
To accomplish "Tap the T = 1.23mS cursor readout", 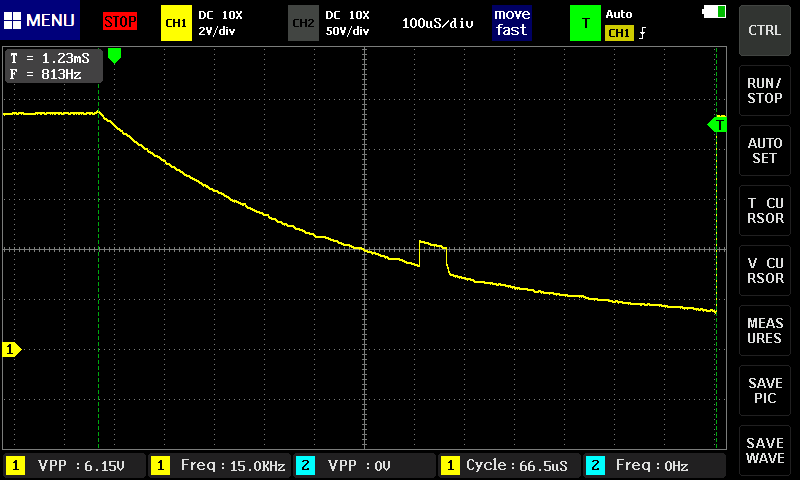I will click(x=49, y=58).
